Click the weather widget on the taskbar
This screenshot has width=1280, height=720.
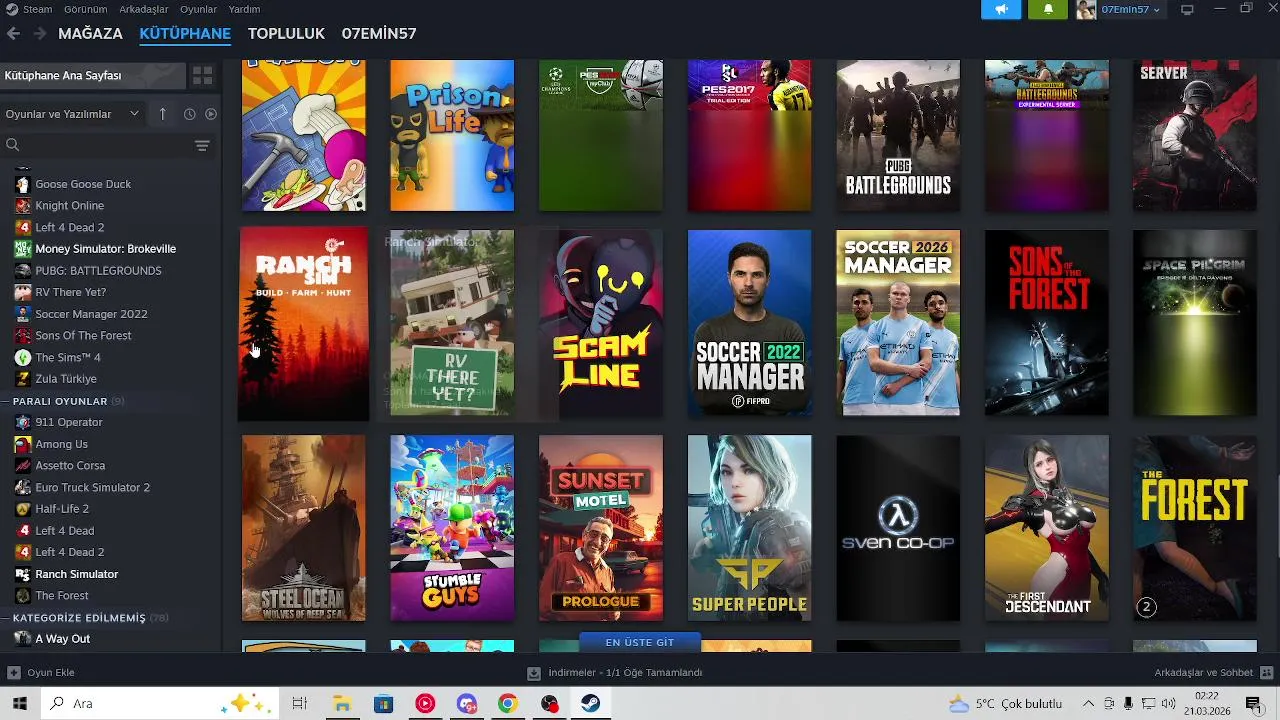coord(1005,704)
